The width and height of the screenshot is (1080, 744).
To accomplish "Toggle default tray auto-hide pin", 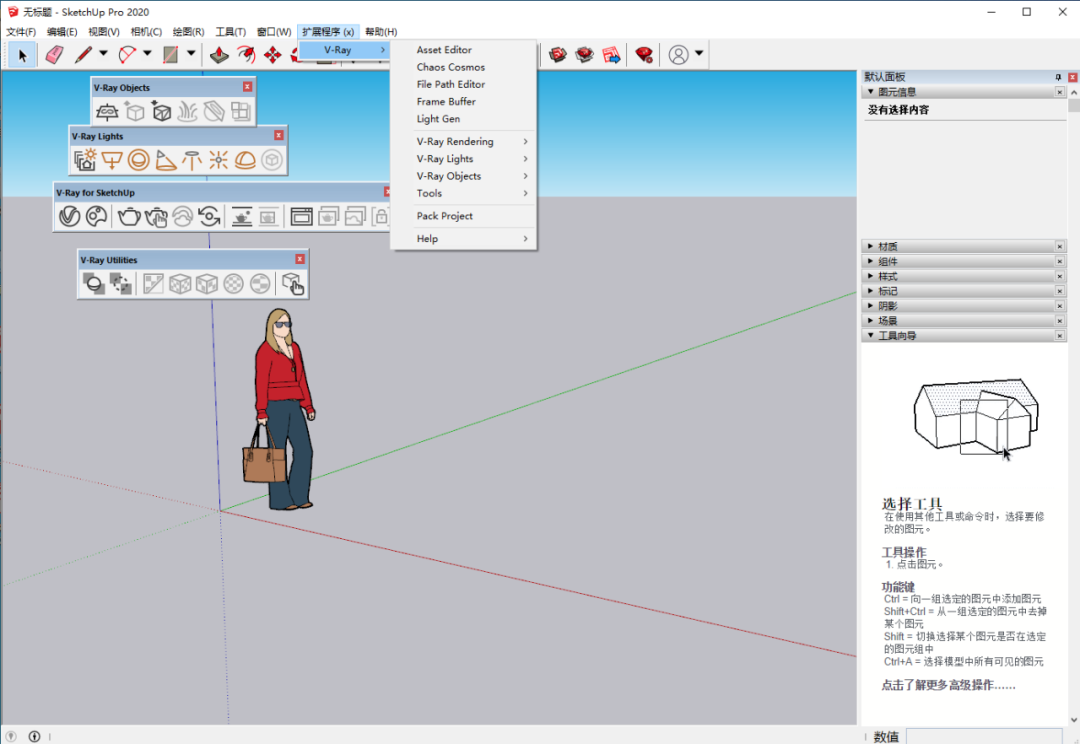I will (x=1059, y=77).
